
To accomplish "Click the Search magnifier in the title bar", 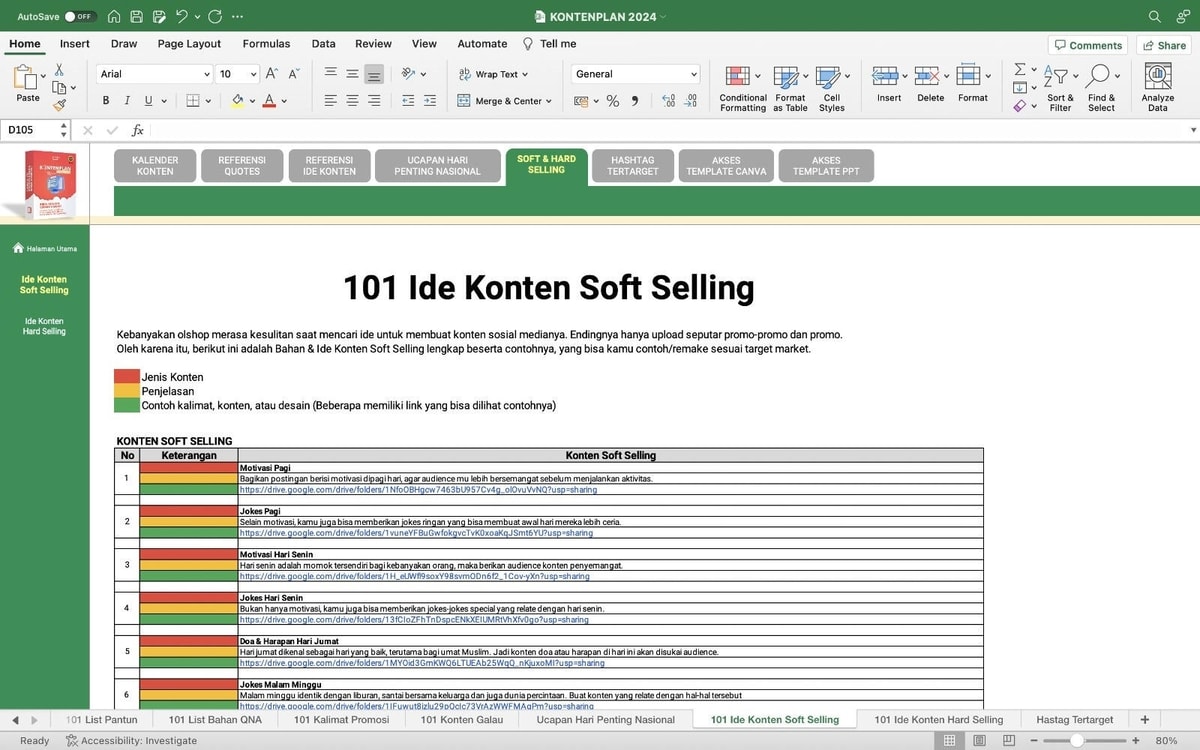I will [1155, 16].
